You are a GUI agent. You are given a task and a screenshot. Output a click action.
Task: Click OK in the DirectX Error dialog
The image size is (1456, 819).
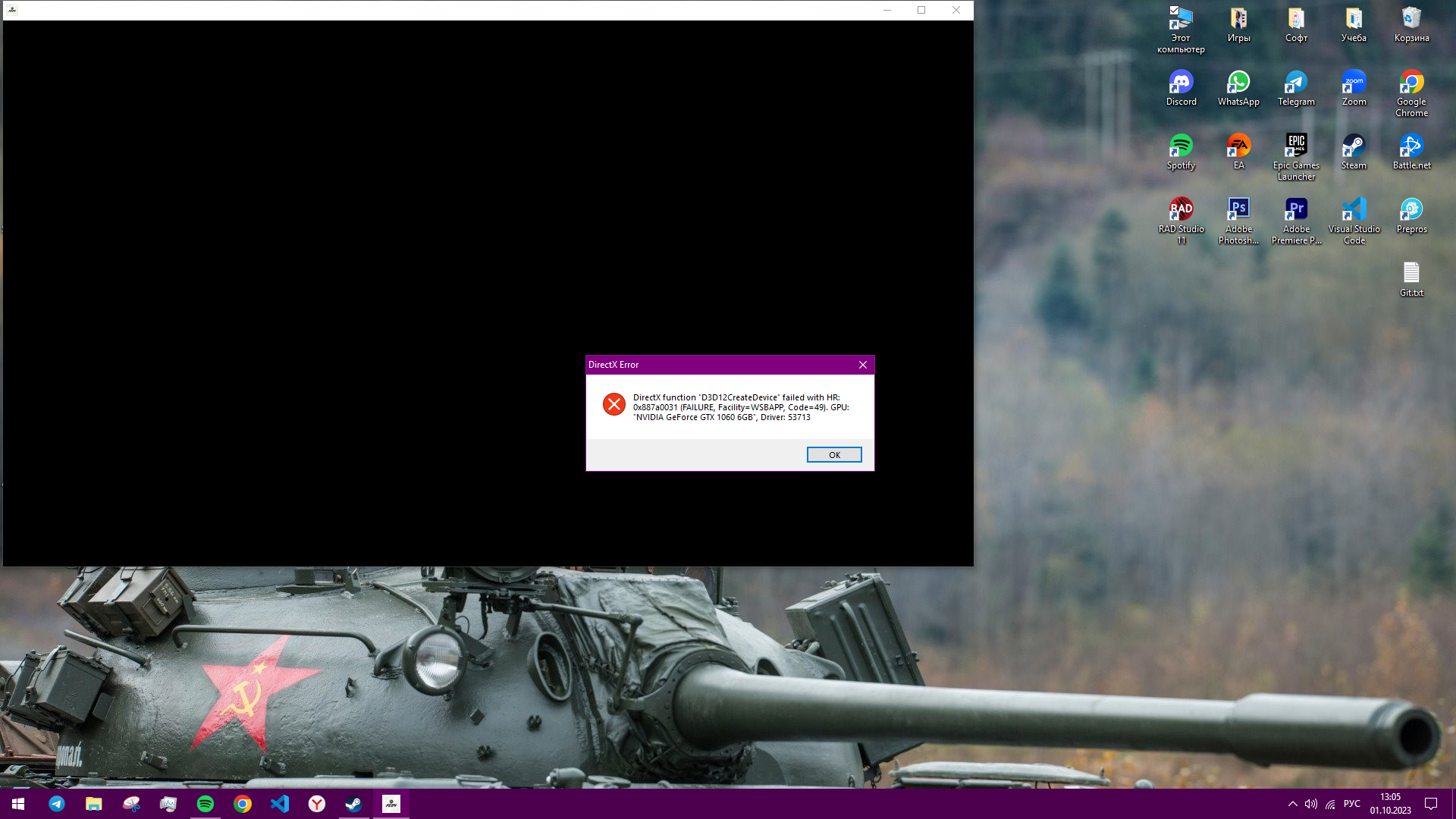point(833,455)
